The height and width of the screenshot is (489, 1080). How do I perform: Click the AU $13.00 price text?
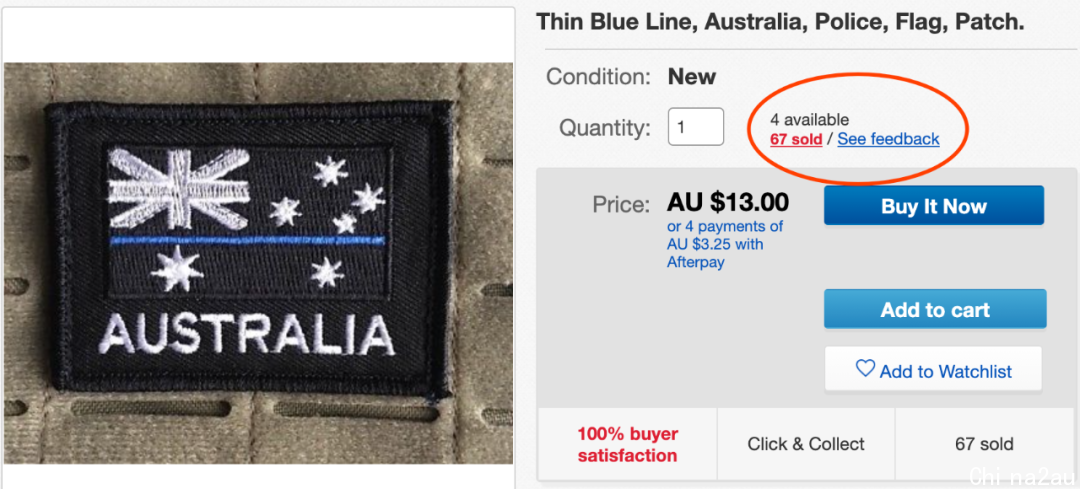(727, 202)
